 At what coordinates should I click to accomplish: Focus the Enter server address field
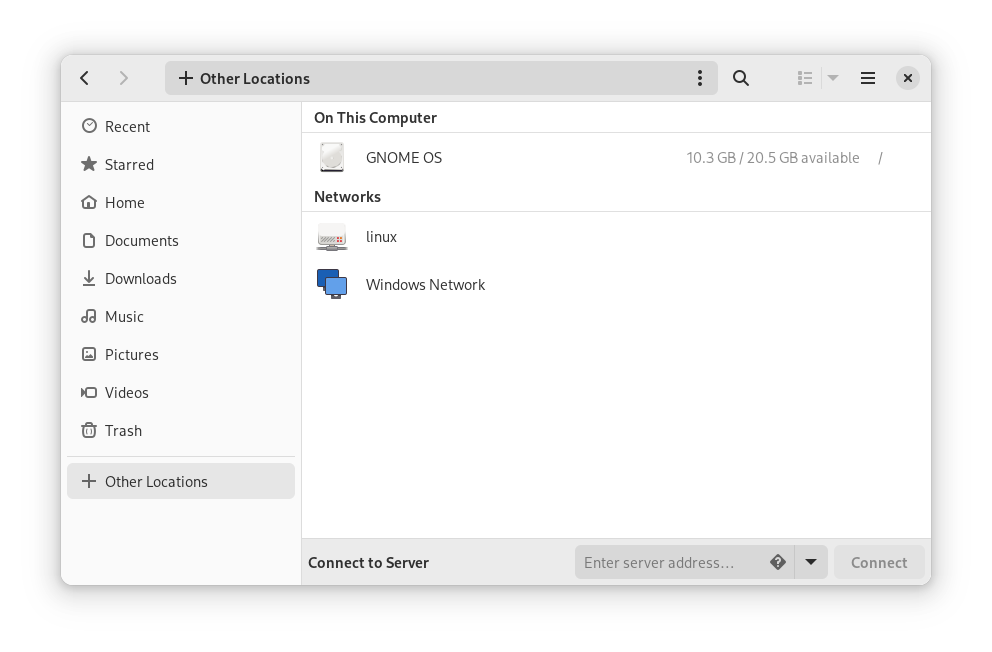click(670, 562)
